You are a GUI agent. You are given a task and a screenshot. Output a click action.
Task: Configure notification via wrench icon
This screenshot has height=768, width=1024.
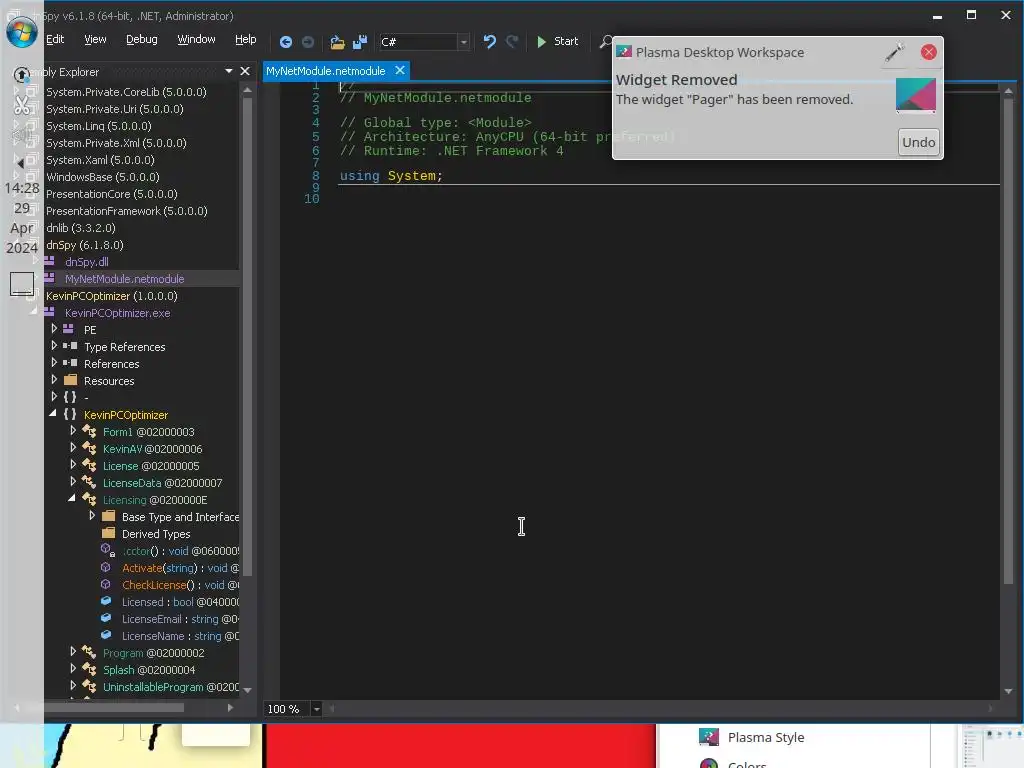click(x=895, y=52)
